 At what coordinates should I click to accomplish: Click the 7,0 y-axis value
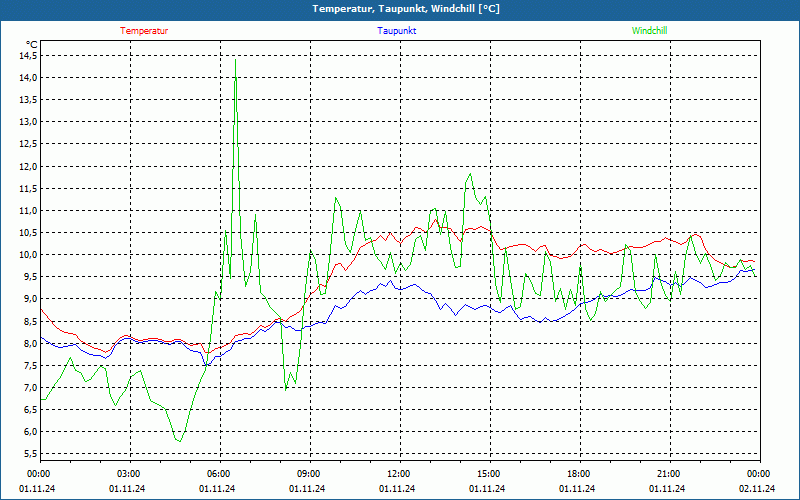(x=31, y=388)
